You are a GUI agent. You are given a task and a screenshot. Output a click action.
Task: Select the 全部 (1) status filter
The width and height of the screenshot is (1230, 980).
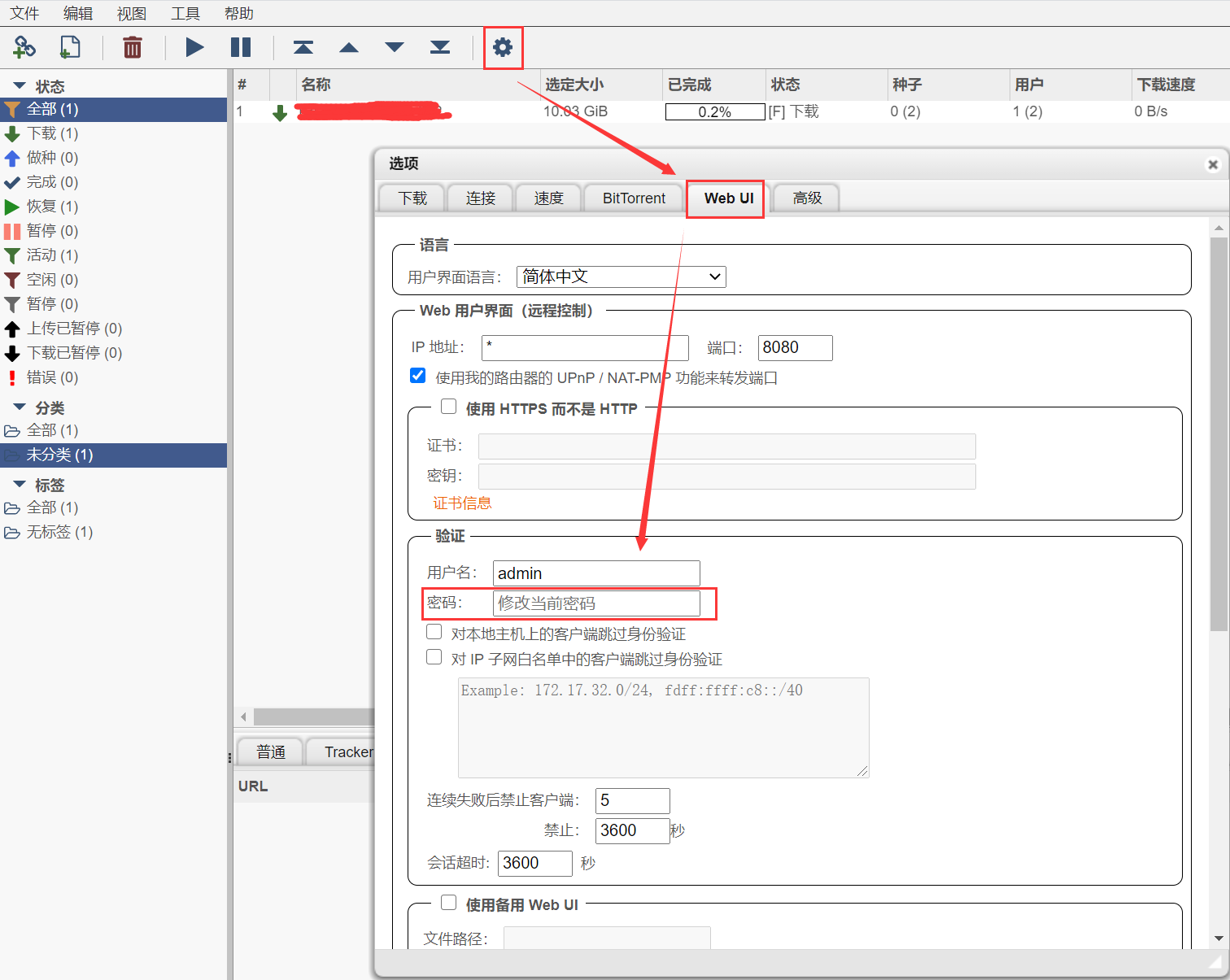pyautogui.click(x=113, y=109)
